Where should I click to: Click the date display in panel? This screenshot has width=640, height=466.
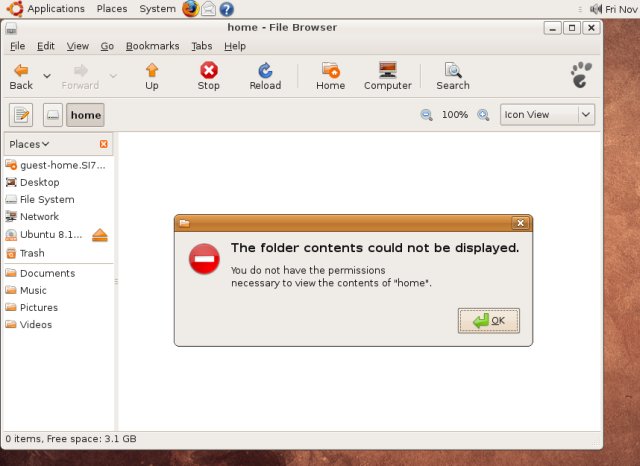coord(622,9)
